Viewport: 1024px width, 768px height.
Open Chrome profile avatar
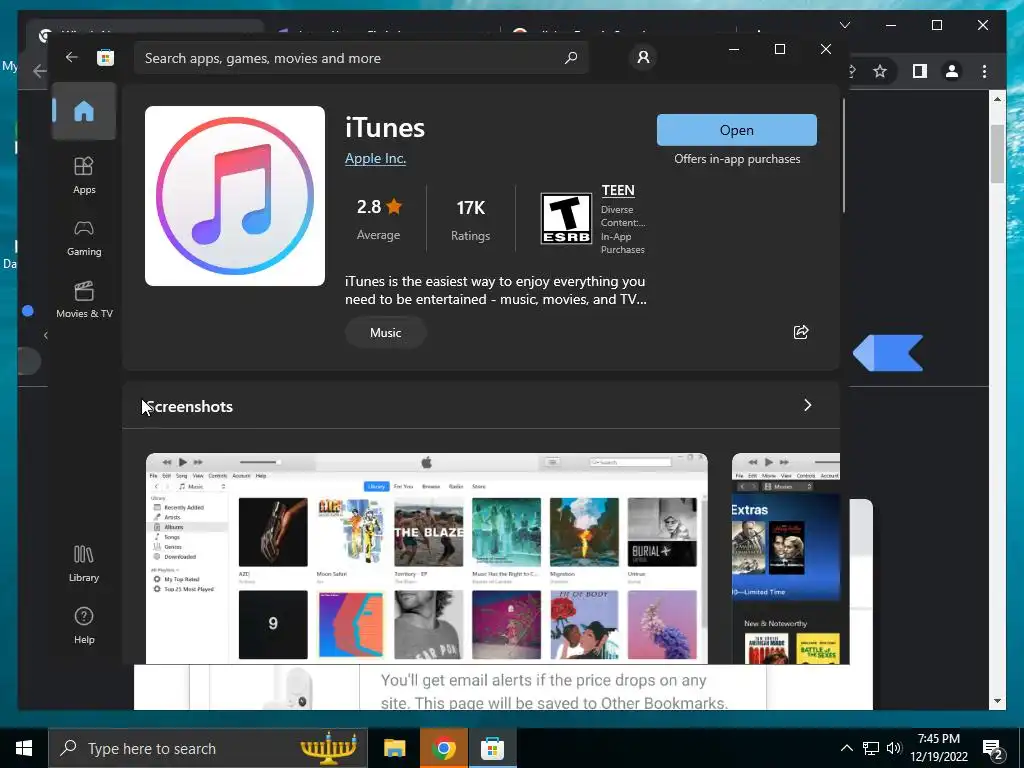click(x=952, y=71)
